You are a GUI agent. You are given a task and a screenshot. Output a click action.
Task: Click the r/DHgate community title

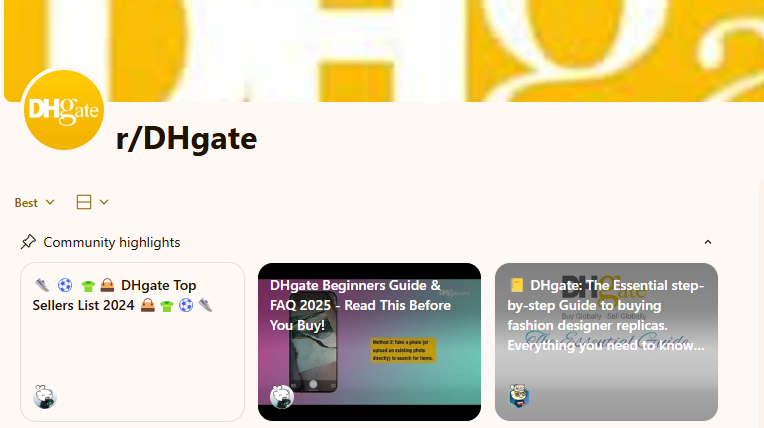point(186,138)
